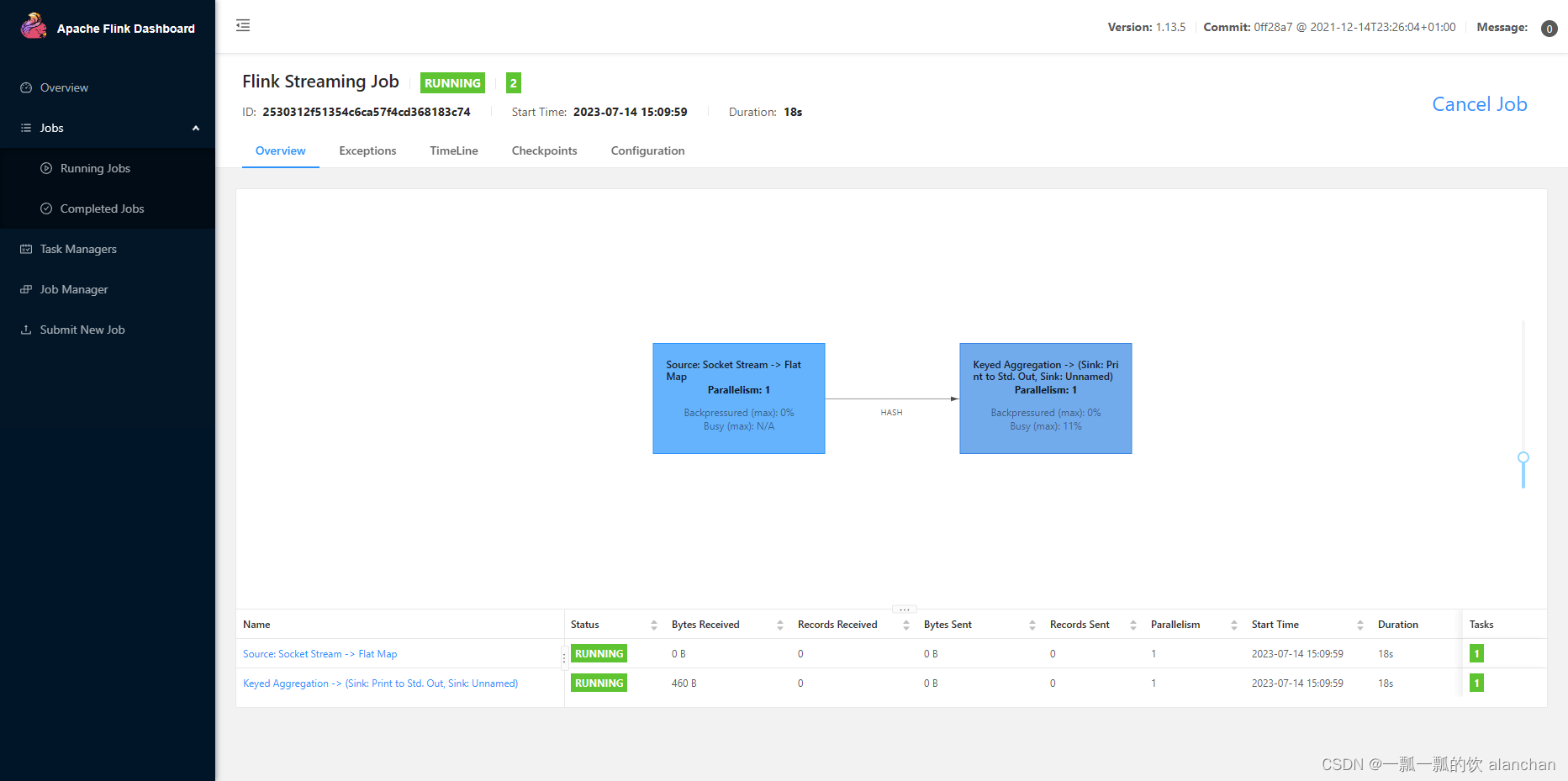Click the green task count badge 2
1568x781 pixels.
514,82
